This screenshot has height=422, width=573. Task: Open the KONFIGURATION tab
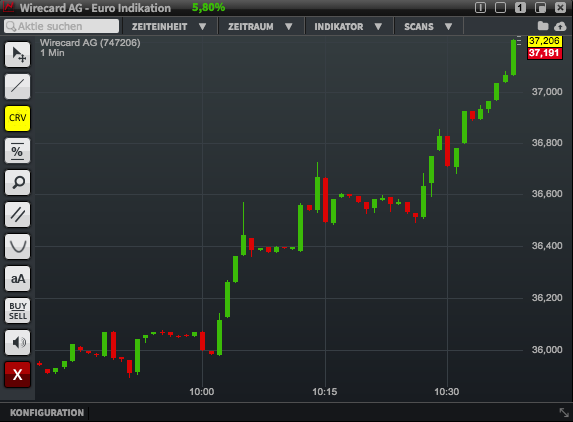pyautogui.click(x=47, y=413)
